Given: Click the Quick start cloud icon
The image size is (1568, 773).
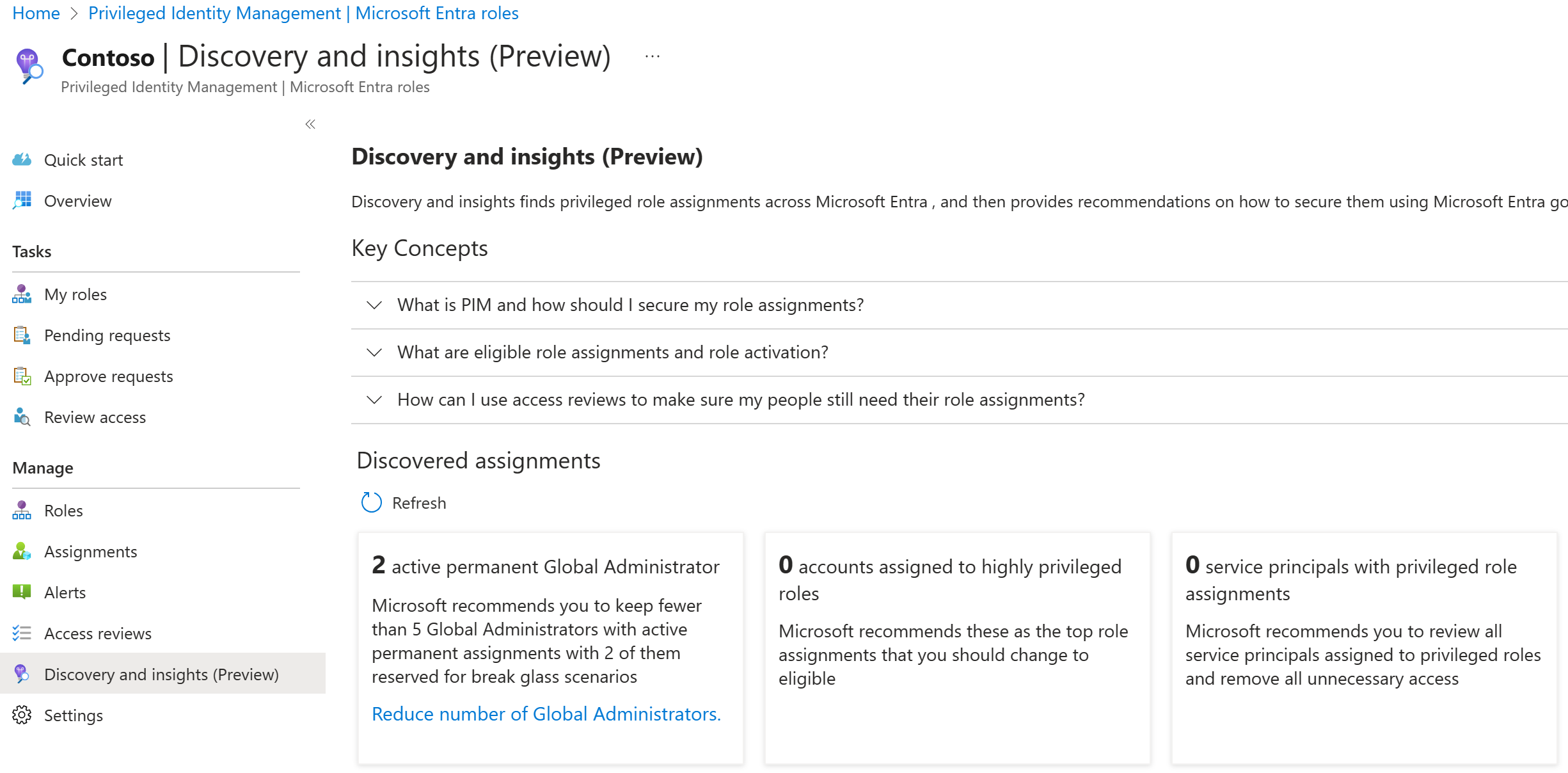Looking at the screenshot, I should (22, 160).
